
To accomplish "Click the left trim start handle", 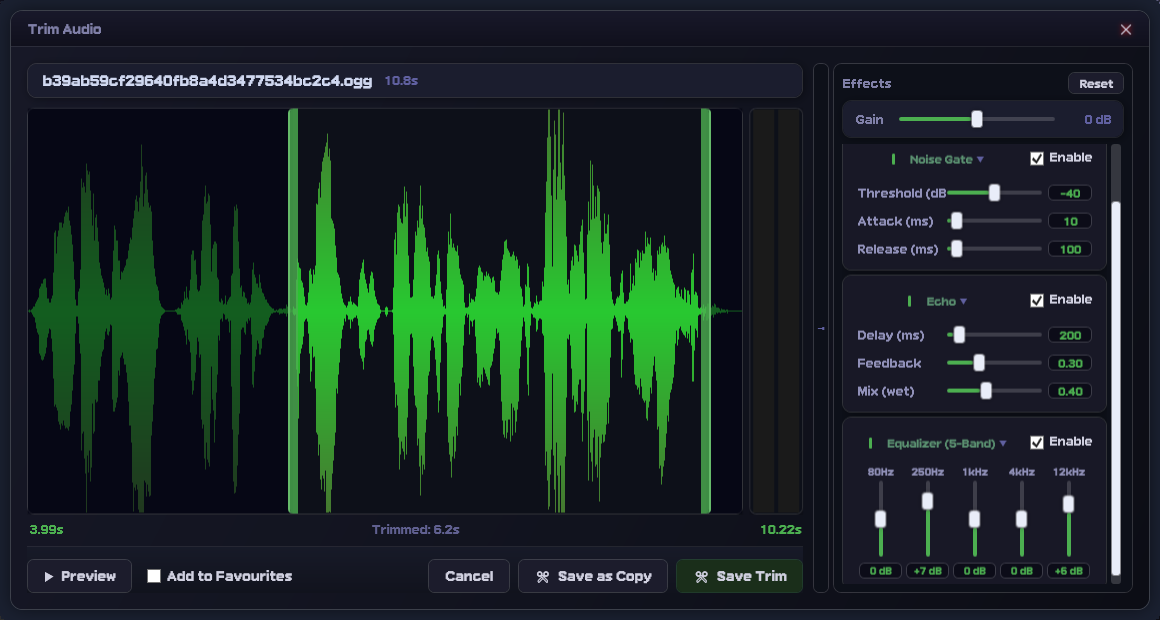I will click(x=293, y=311).
